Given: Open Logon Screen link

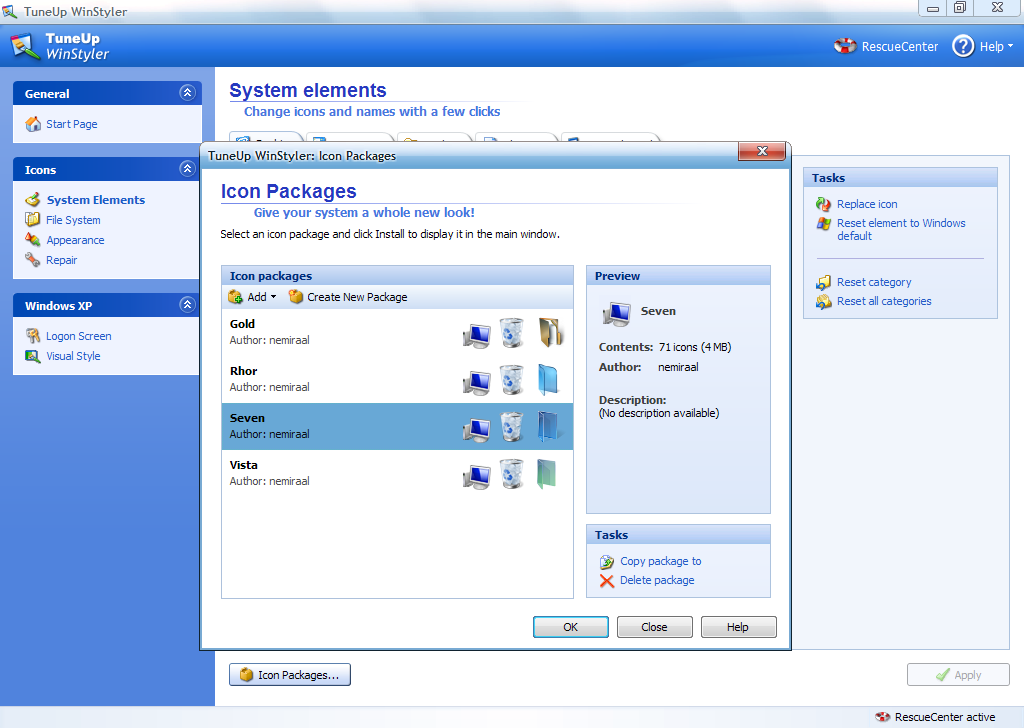Looking at the screenshot, I should click(x=78, y=336).
